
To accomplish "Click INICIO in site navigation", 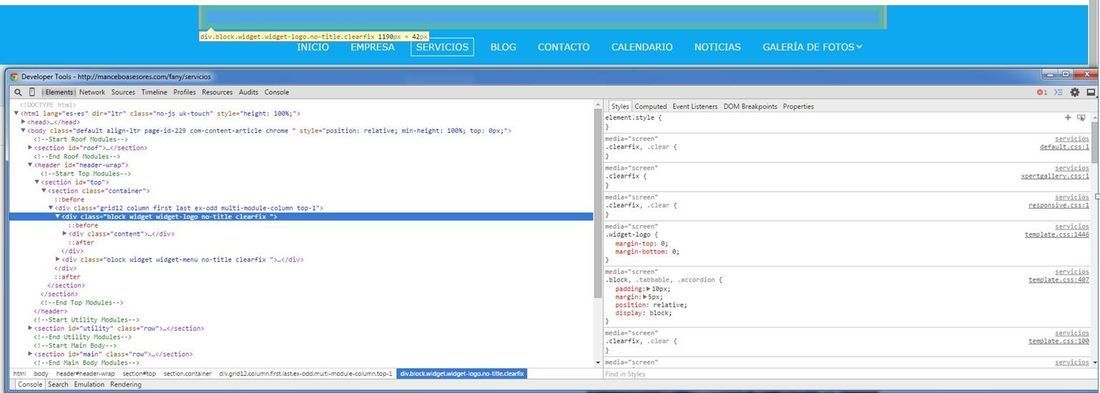I will click(313, 47).
